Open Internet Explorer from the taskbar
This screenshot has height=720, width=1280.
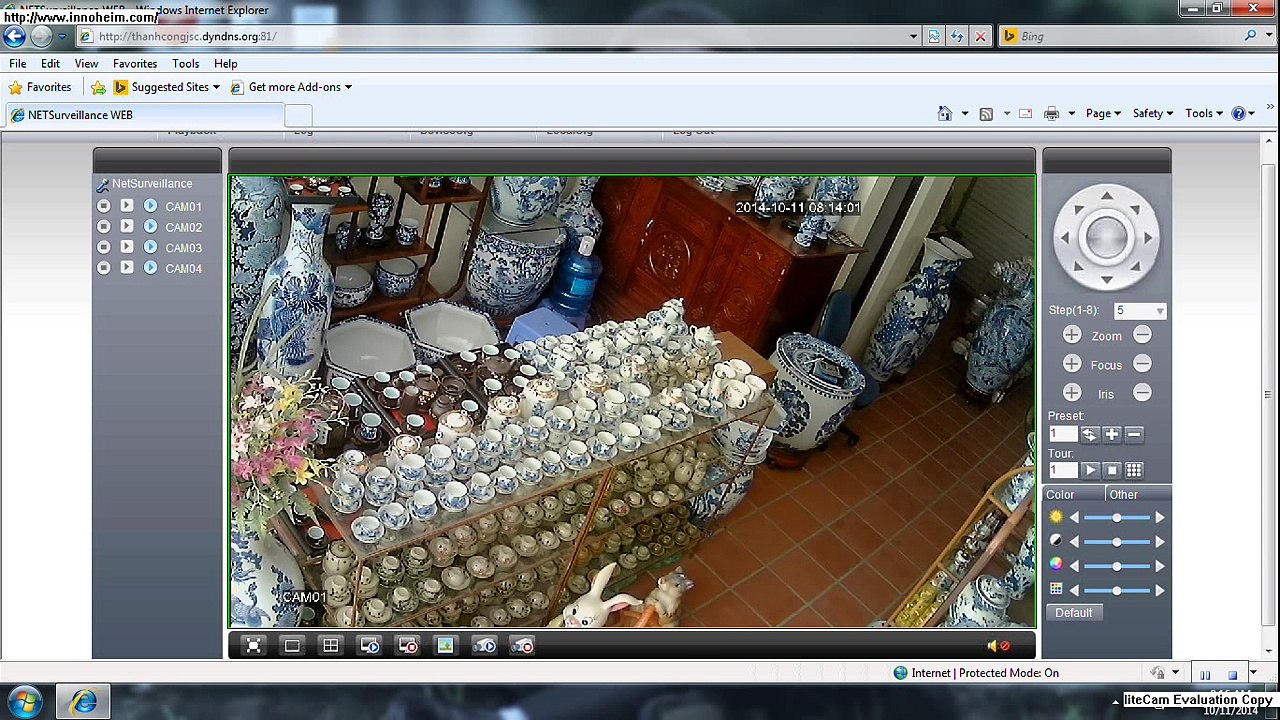click(83, 702)
